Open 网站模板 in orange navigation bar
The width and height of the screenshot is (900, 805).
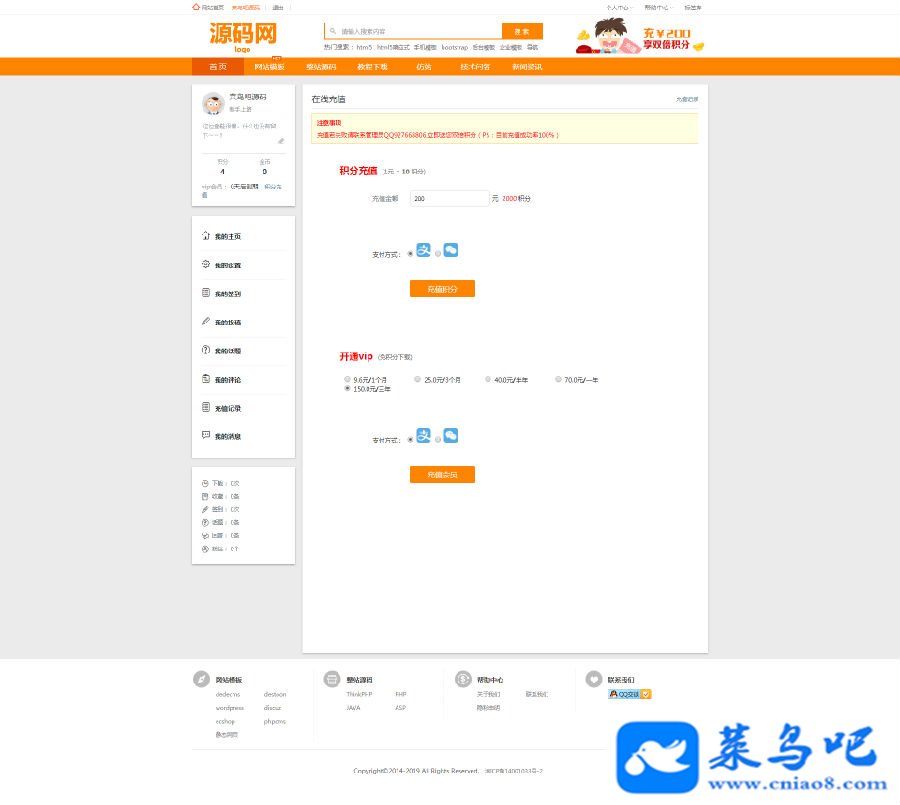coord(269,67)
